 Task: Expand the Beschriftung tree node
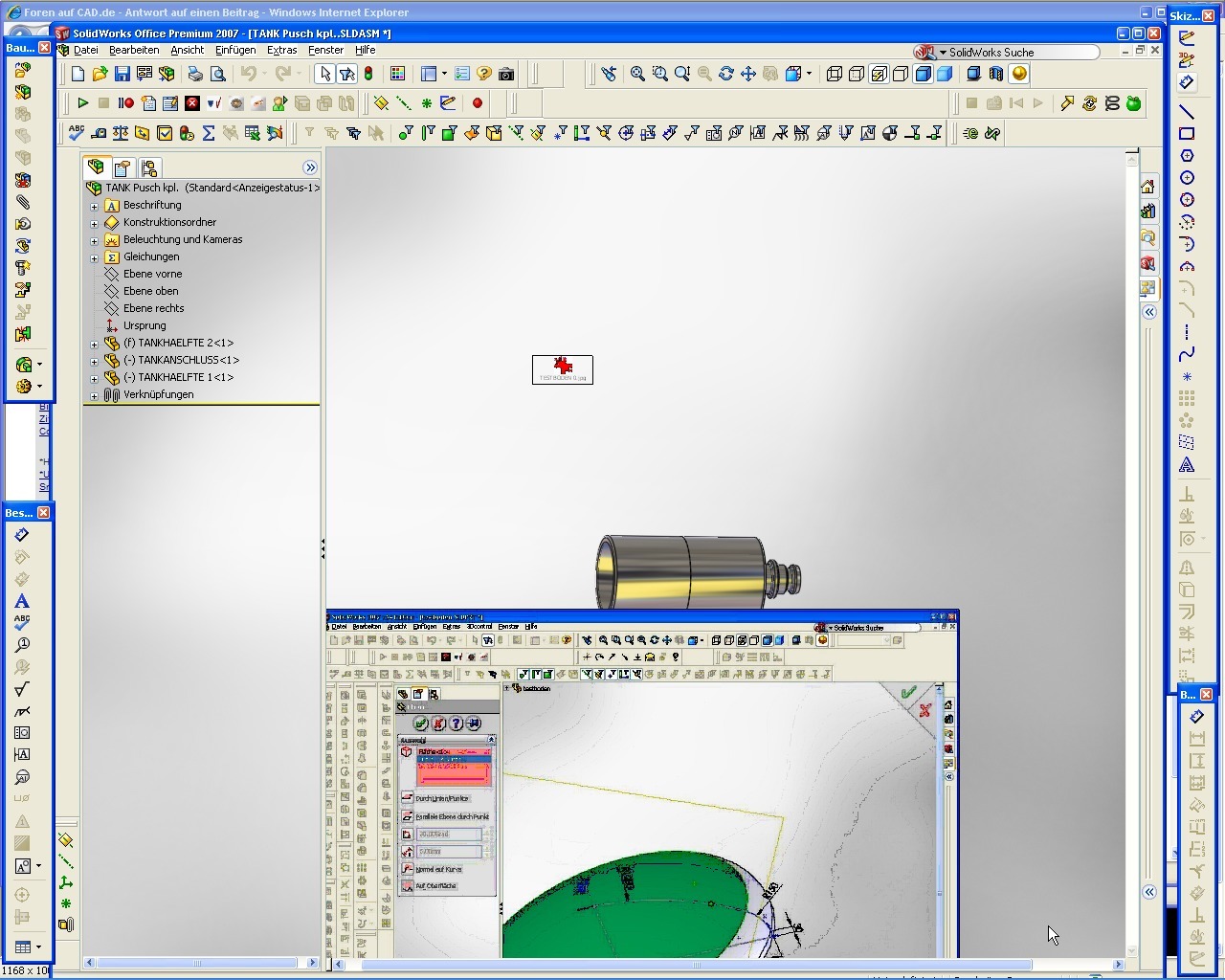pyautogui.click(x=94, y=206)
